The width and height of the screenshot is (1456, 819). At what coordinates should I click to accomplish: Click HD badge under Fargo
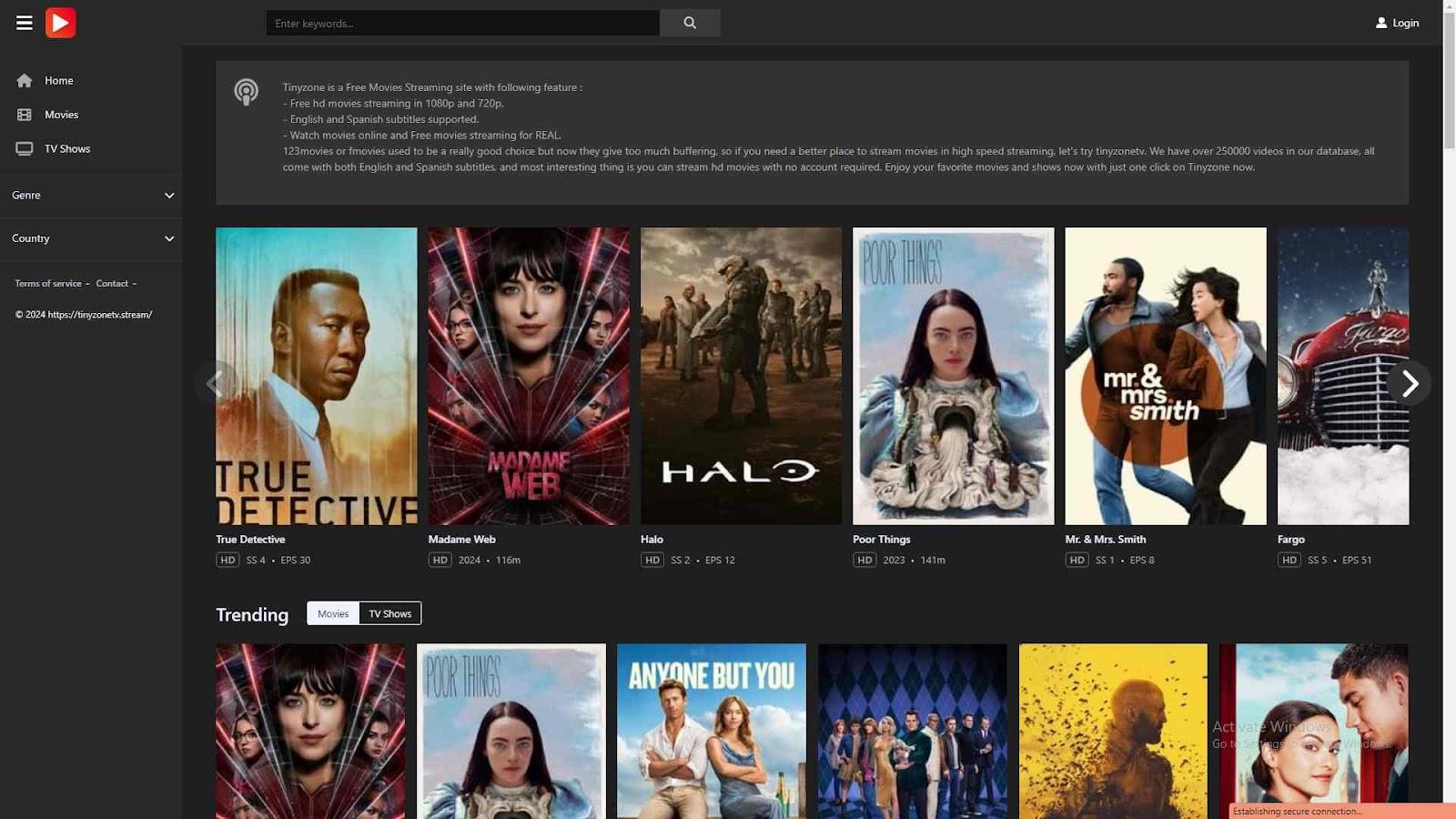coord(1289,560)
